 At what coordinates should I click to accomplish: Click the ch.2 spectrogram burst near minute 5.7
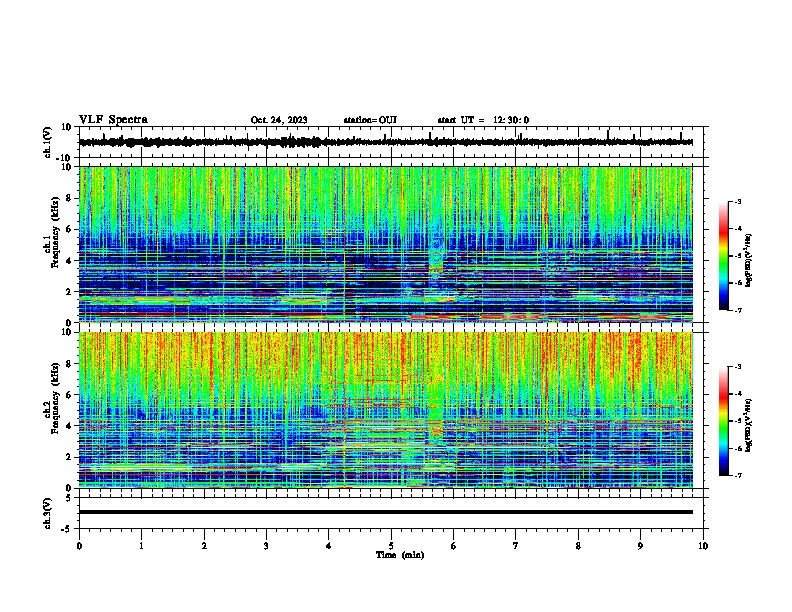(x=435, y=414)
